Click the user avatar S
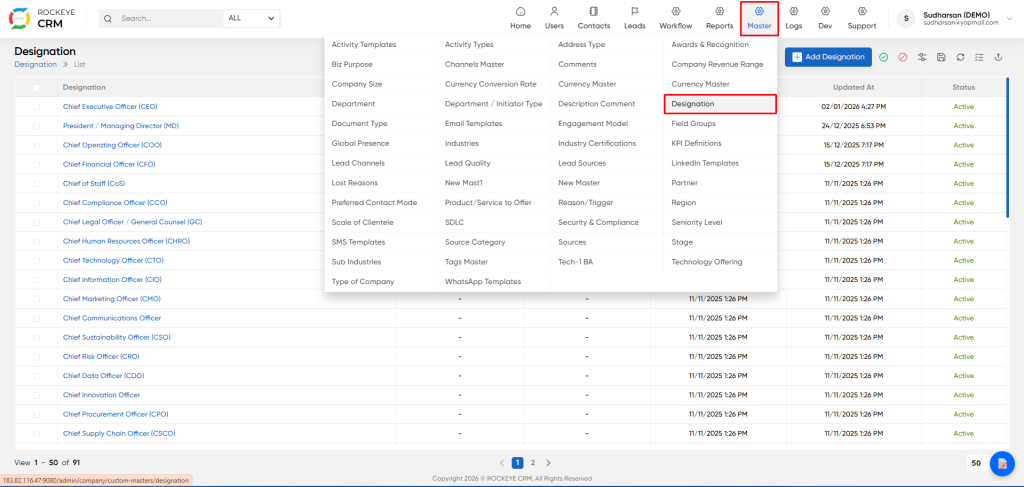 pyautogui.click(x=905, y=18)
